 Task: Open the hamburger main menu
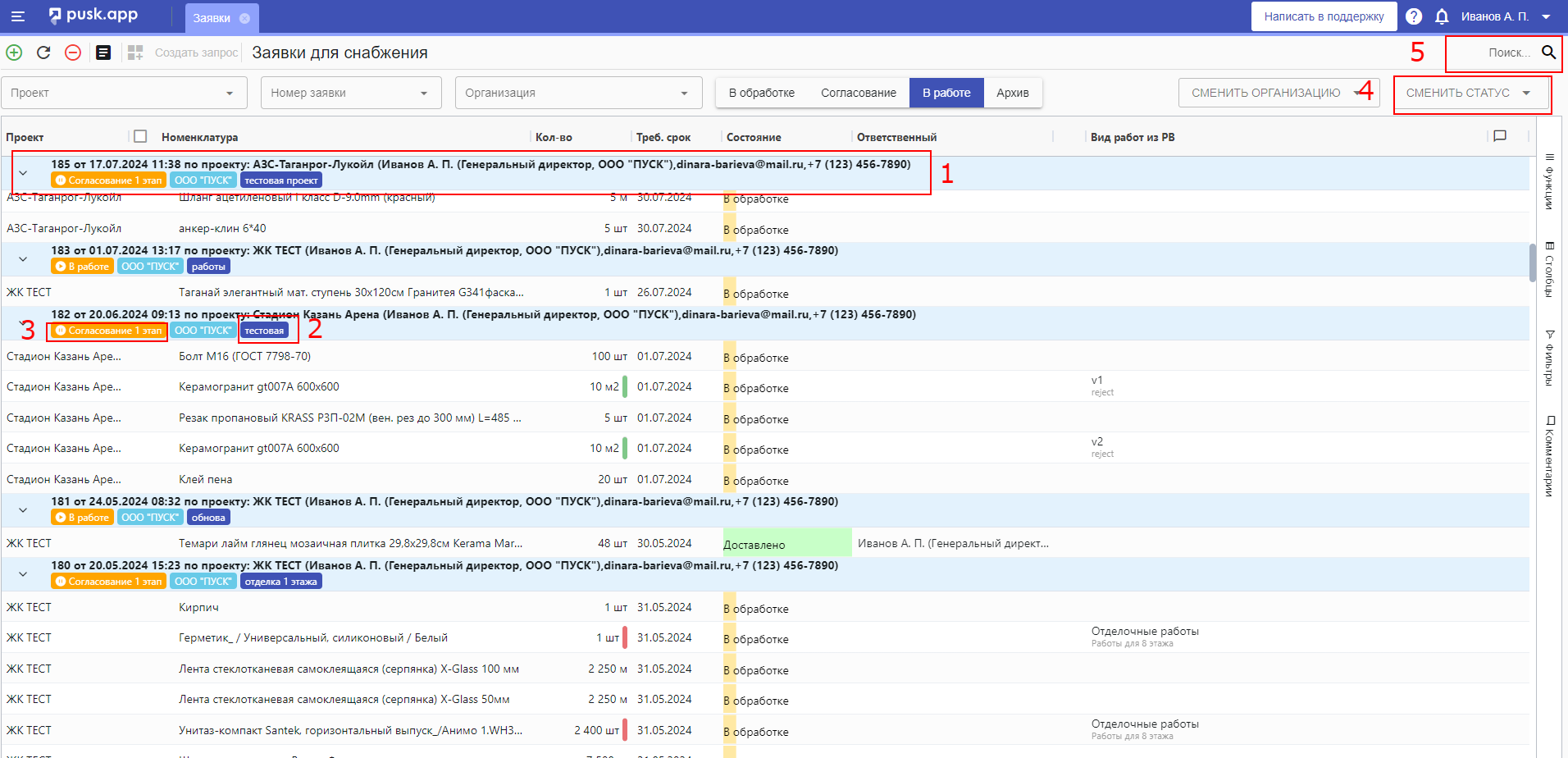click(x=17, y=16)
